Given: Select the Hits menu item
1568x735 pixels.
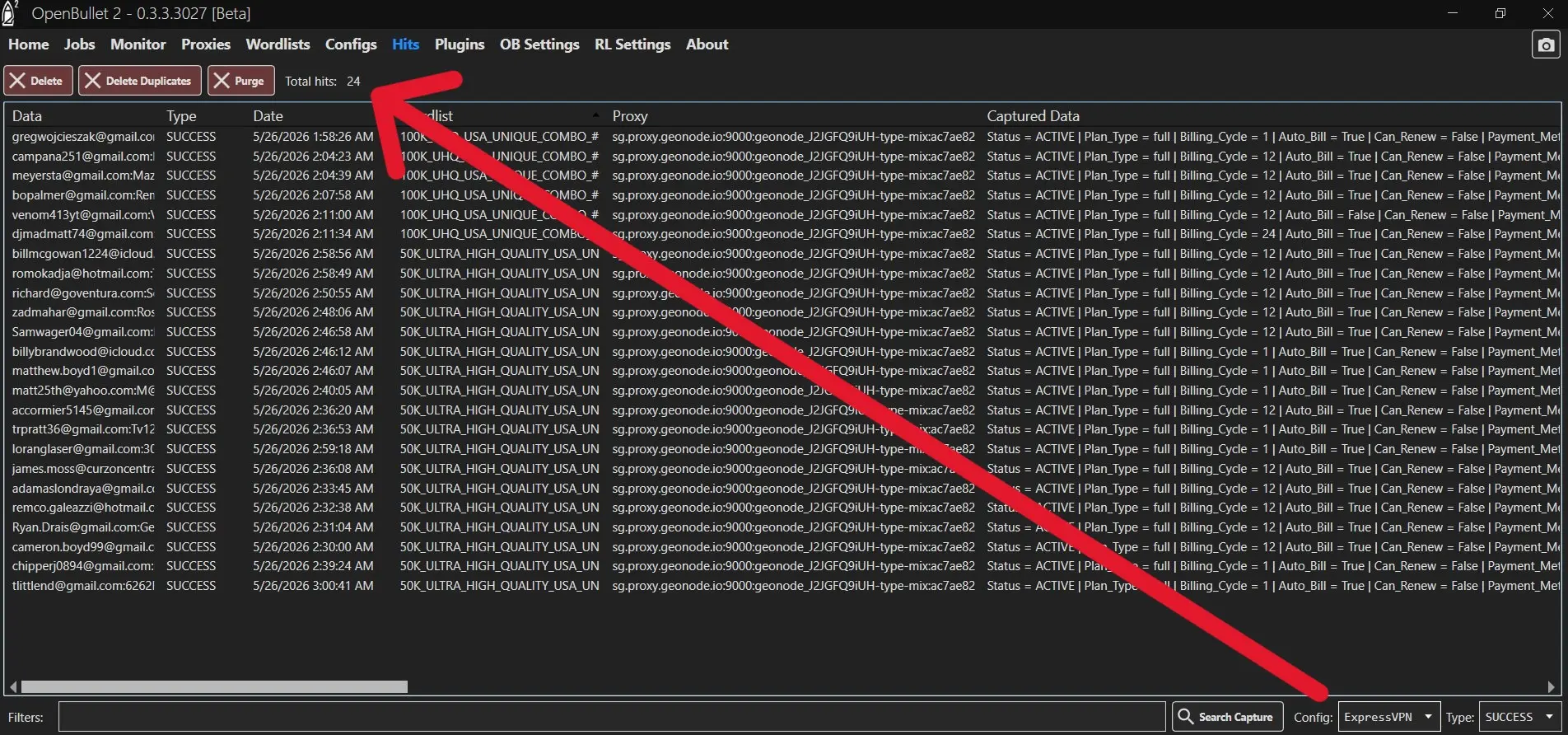Looking at the screenshot, I should [405, 44].
